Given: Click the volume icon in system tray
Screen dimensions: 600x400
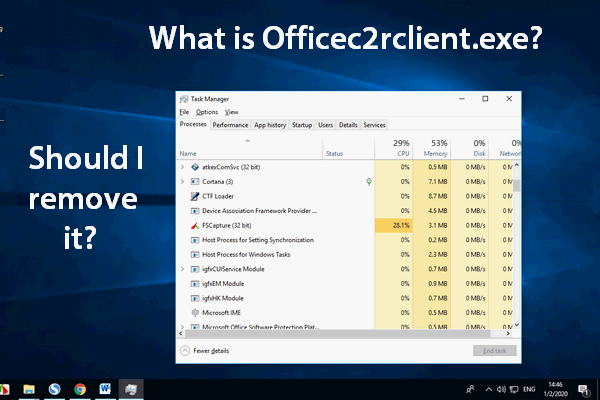Looking at the screenshot, I should tap(501, 390).
